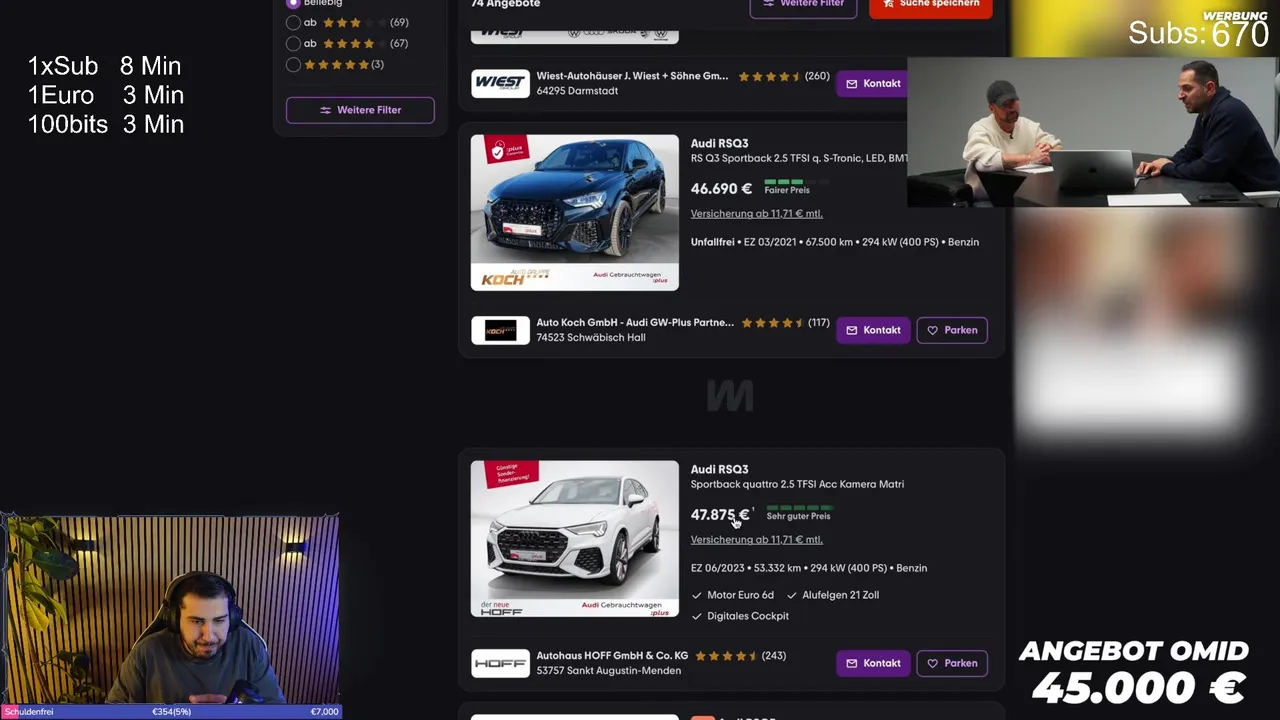This screenshot has height=720, width=1280.
Task: Open 'Weitere Filter' in the sidebar
Action: tap(360, 110)
